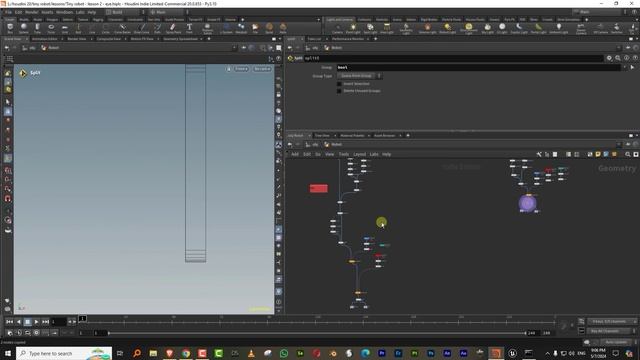The image size is (640, 360).
Task: Click the Group parameter text field
Action: pyautogui.click(x=478, y=67)
